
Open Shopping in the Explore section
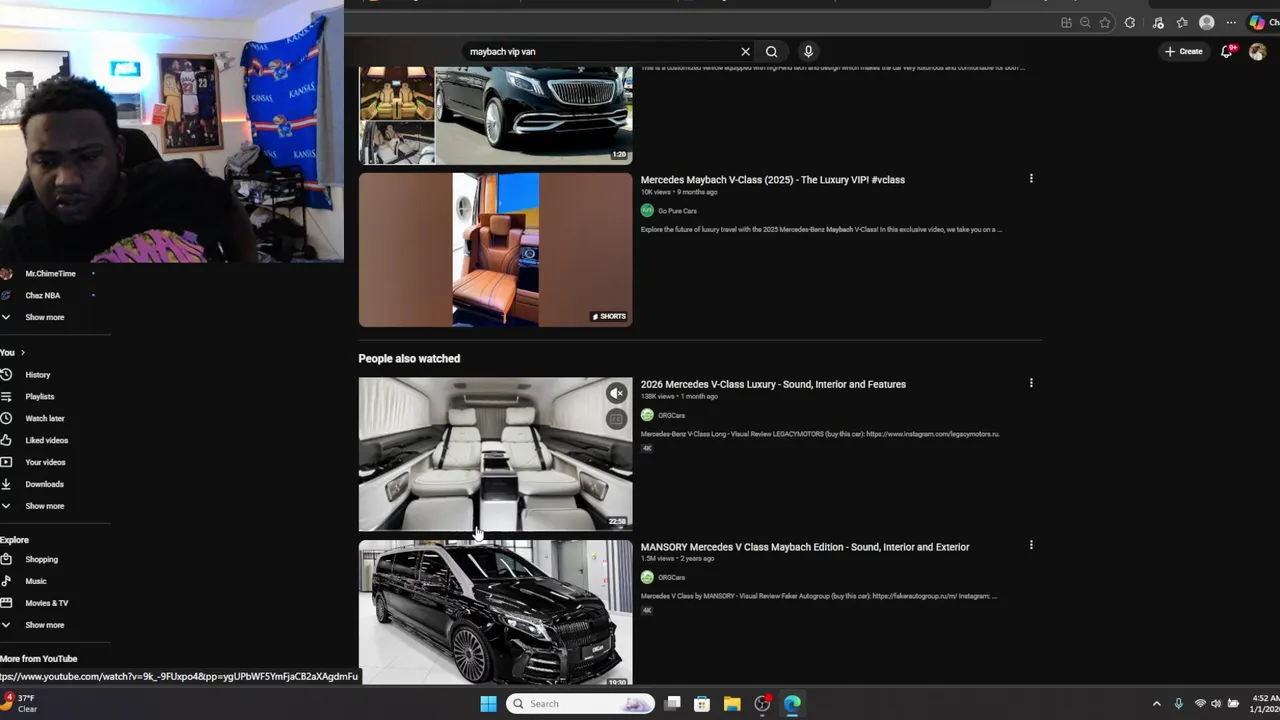41,560
